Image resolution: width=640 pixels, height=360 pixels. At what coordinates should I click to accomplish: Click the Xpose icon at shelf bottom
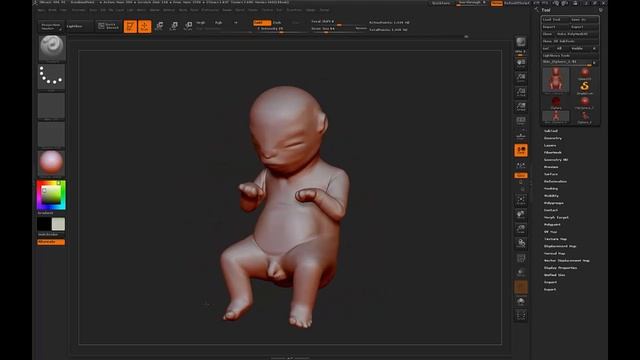521,316
